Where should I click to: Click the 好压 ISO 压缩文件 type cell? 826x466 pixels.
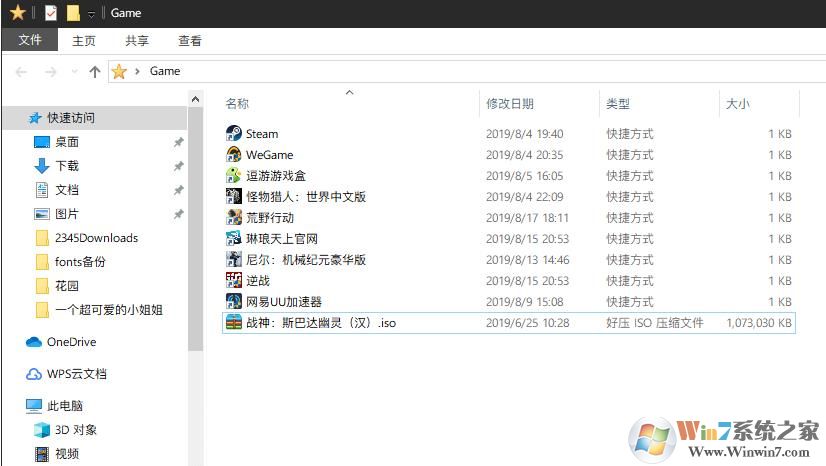[x=654, y=323]
